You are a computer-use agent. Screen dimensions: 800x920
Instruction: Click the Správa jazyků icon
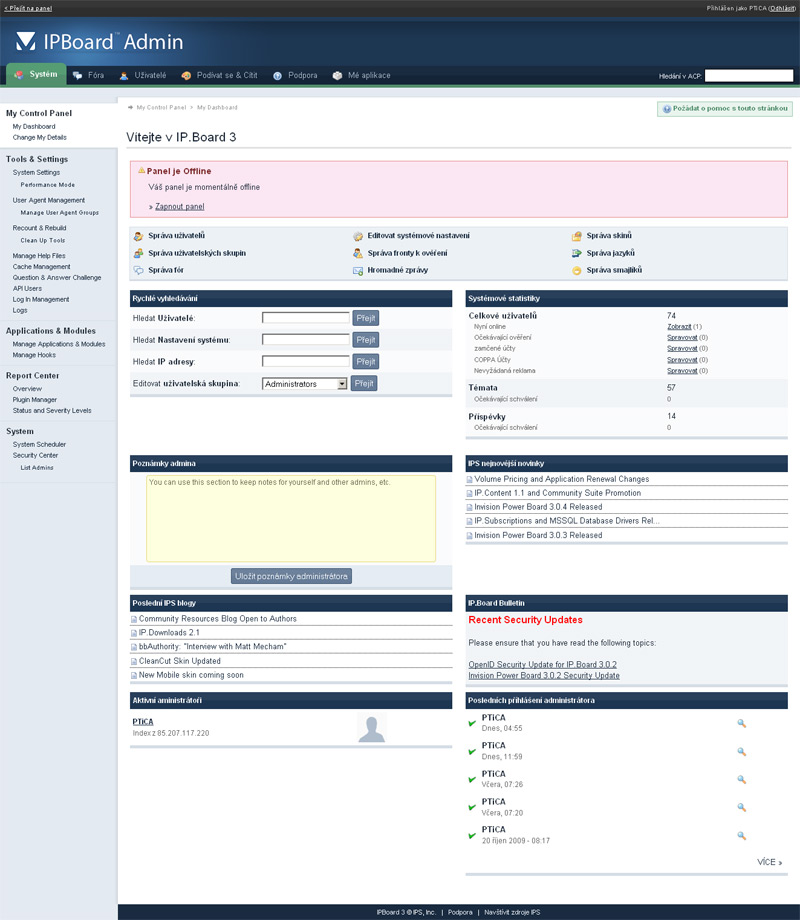coord(577,253)
